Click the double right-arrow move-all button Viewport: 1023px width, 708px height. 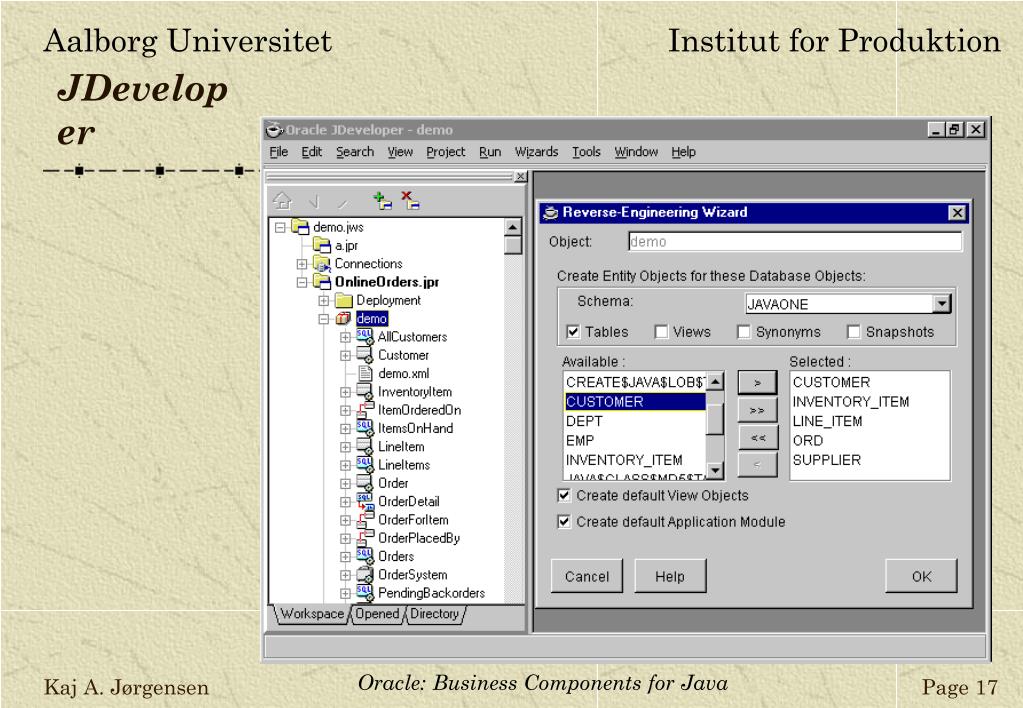tap(757, 410)
